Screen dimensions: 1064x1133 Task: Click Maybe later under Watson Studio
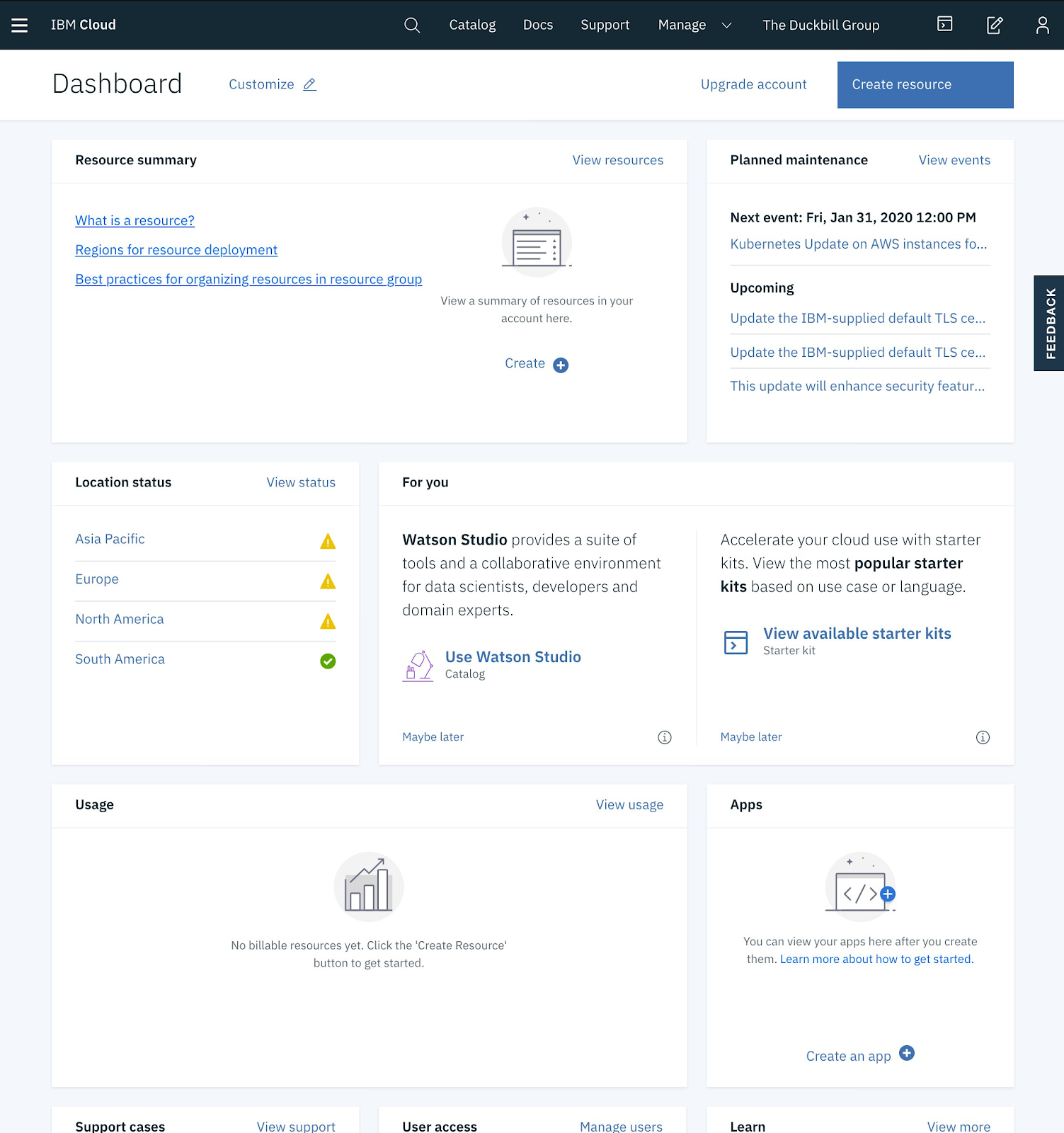[x=433, y=737]
